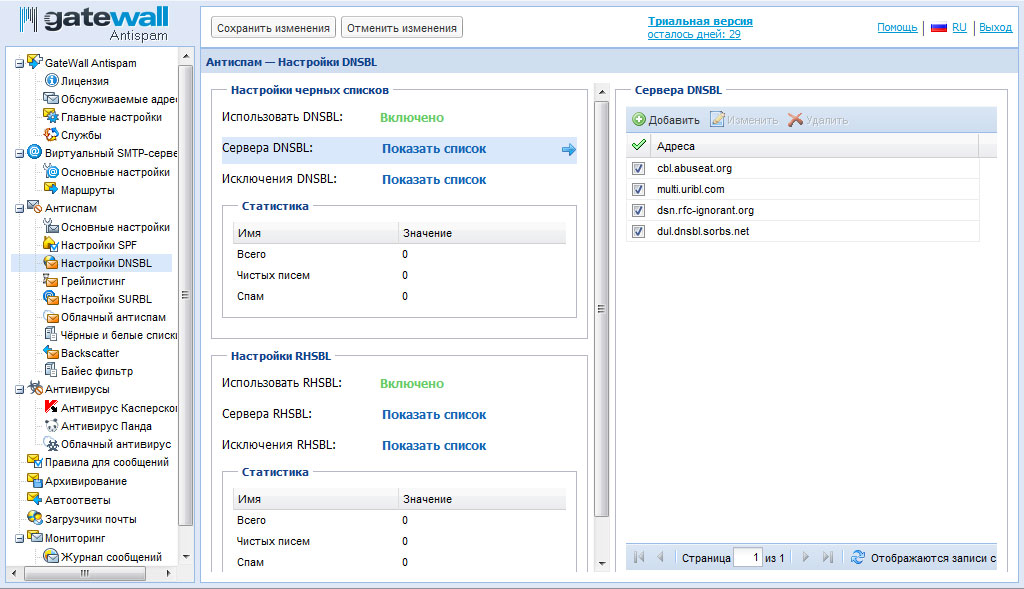
Task: Click the green check header icon
Action: click(639, 145)
